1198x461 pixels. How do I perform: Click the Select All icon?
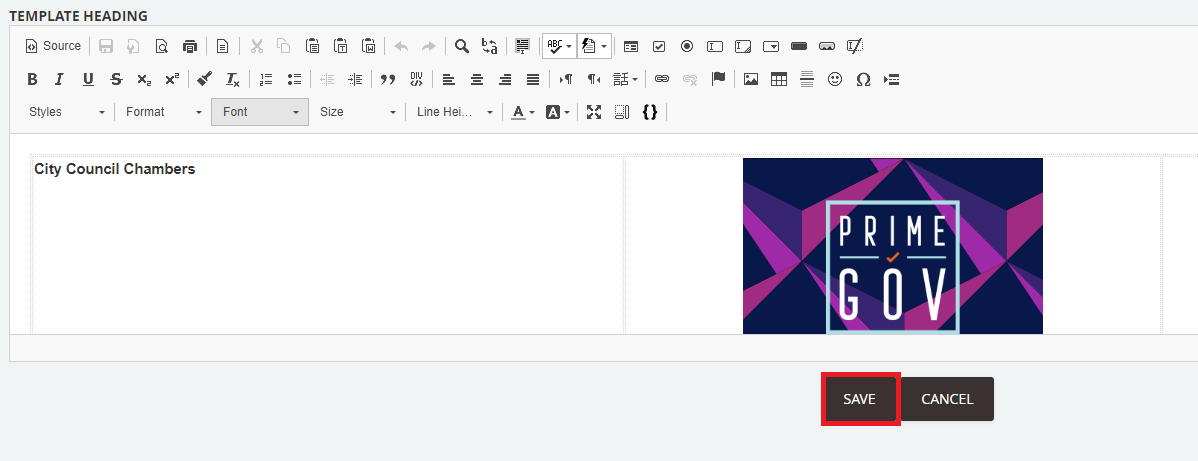tap(523, 46)
